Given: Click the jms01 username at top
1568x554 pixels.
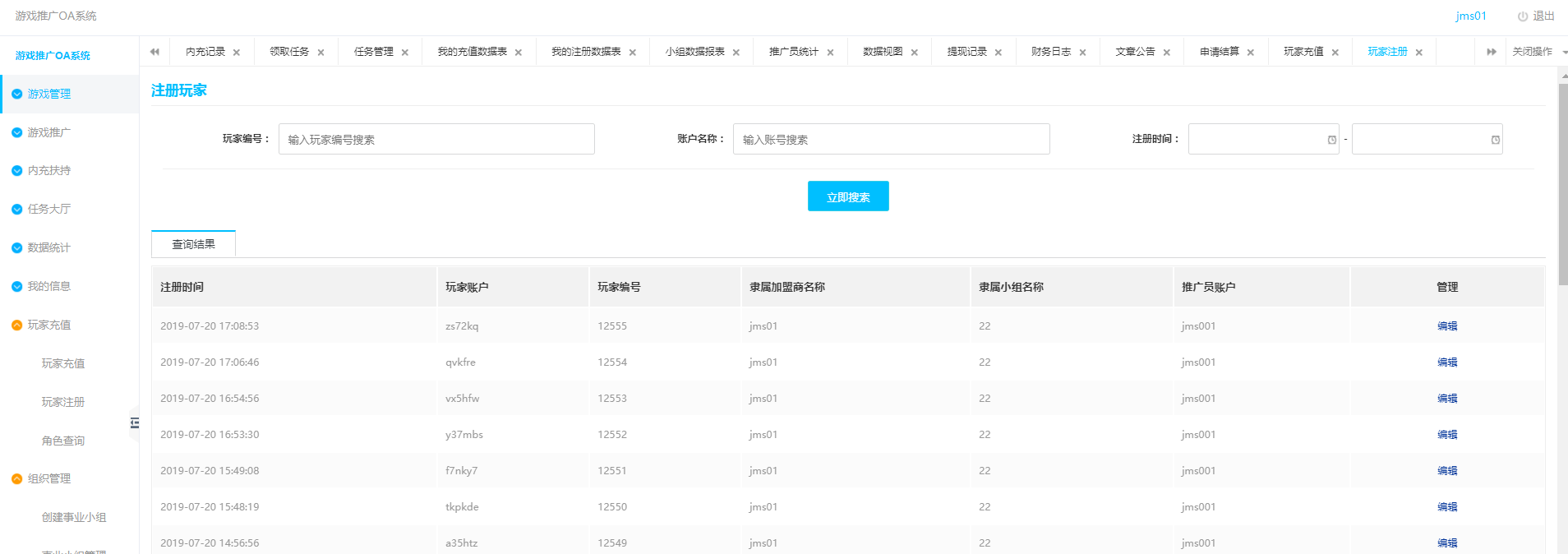Looking at the screenshot, I should 1470,16.
